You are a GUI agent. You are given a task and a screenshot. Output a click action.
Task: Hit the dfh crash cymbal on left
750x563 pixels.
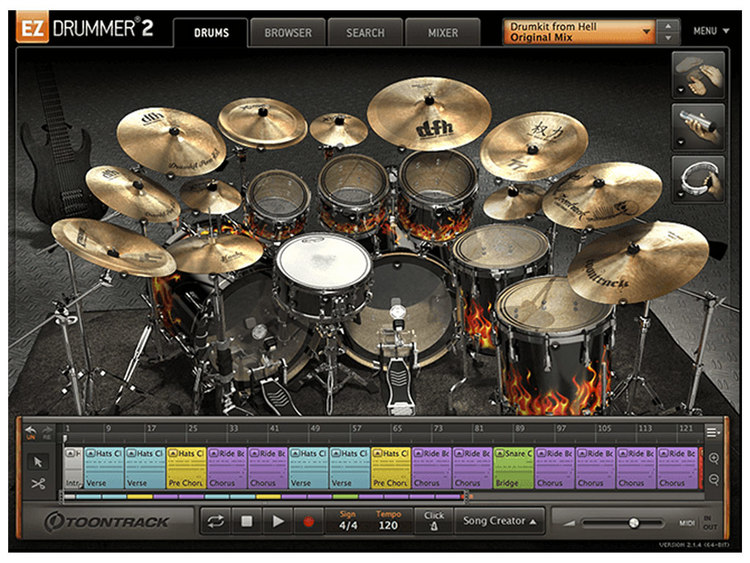click(171, 141)
